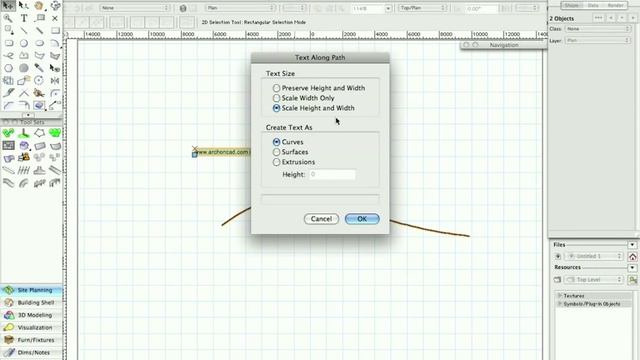The image size is (640, 360).
Task: Select the Oval drawing tool
Action: click(x=39, y=43)
